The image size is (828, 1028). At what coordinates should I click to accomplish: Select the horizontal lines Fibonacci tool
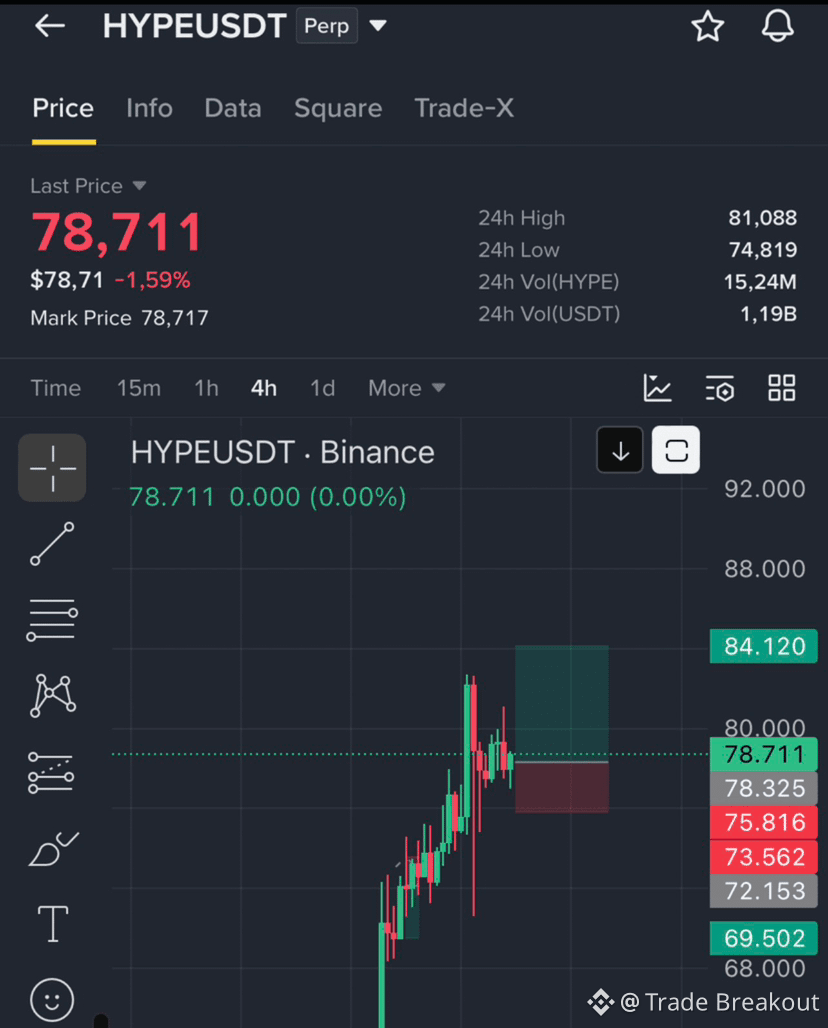[52, 620]
